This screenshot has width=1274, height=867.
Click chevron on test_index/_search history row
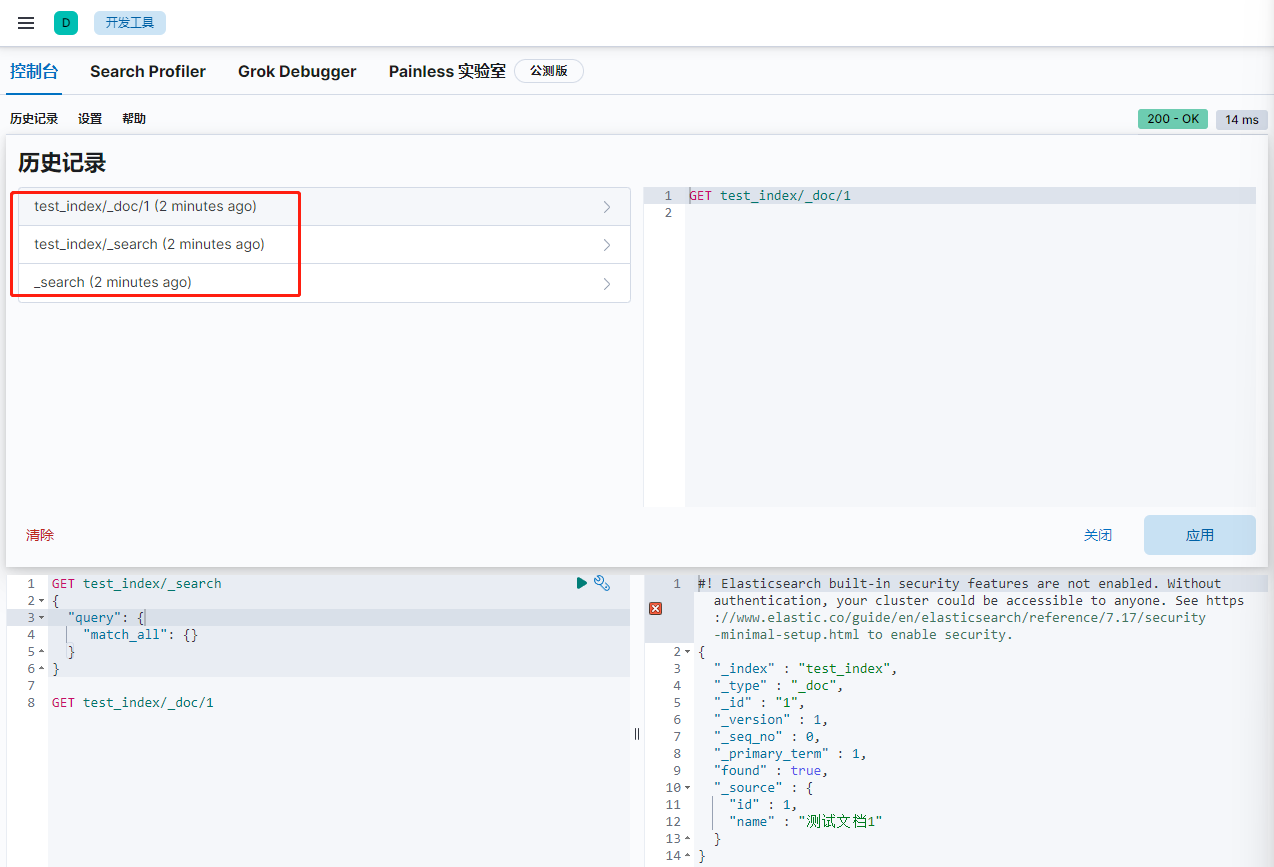pos(606,245)
